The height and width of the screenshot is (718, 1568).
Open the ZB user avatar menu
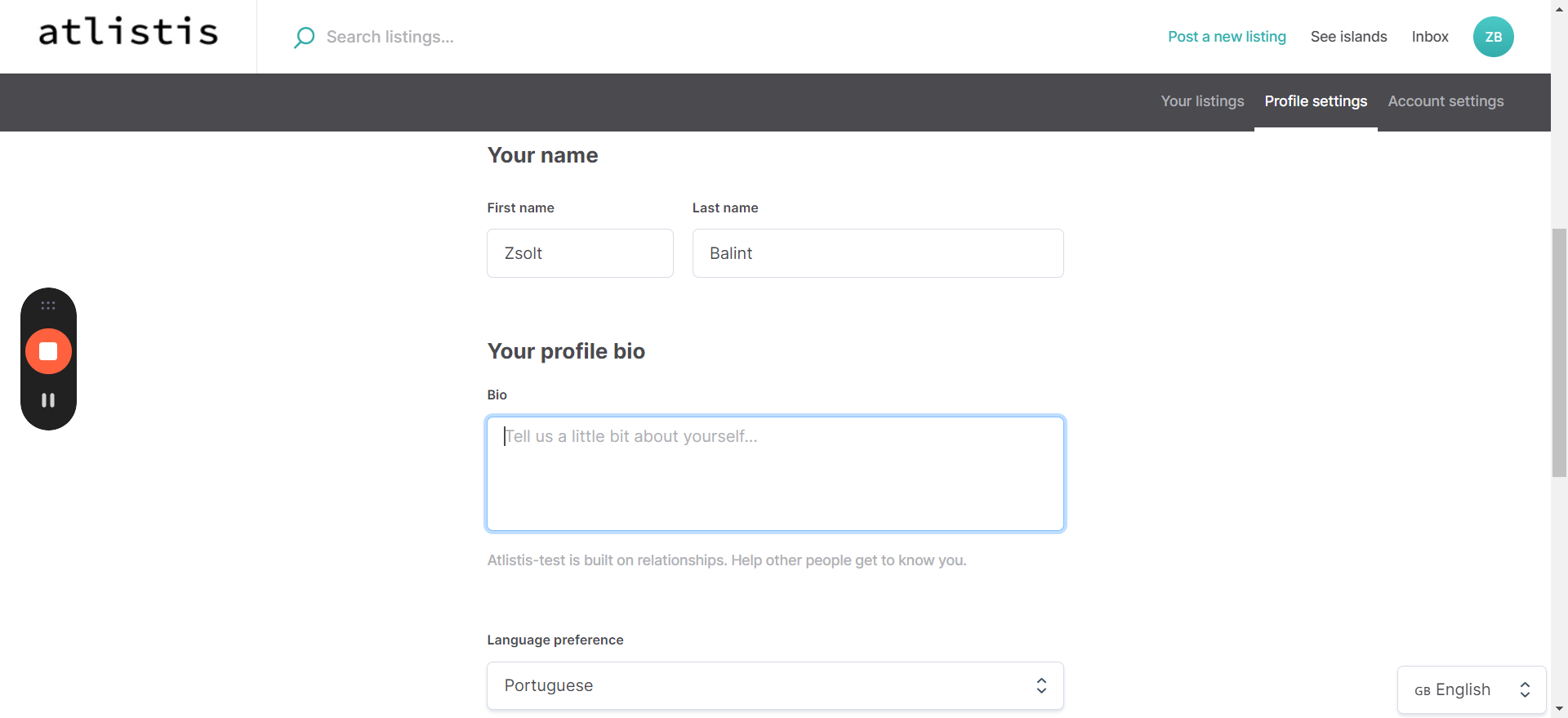click(x=1493, y=37)
